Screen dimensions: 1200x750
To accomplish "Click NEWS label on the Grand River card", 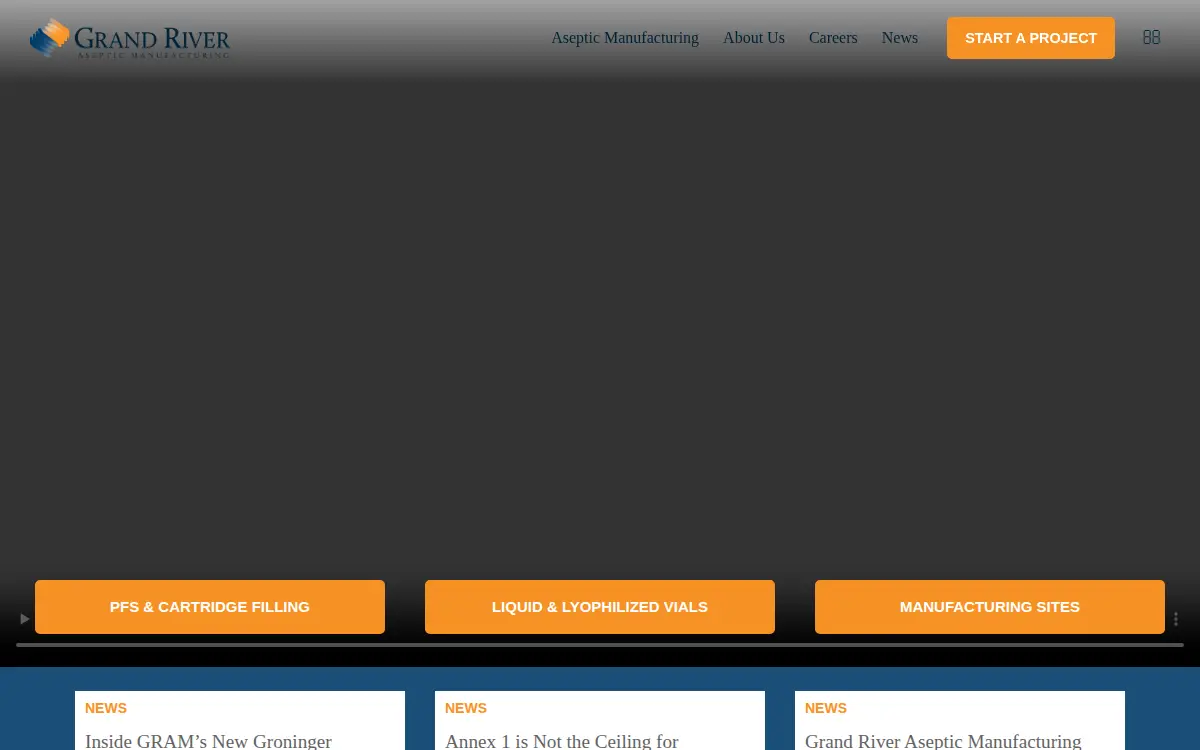I will coord(826,708).
